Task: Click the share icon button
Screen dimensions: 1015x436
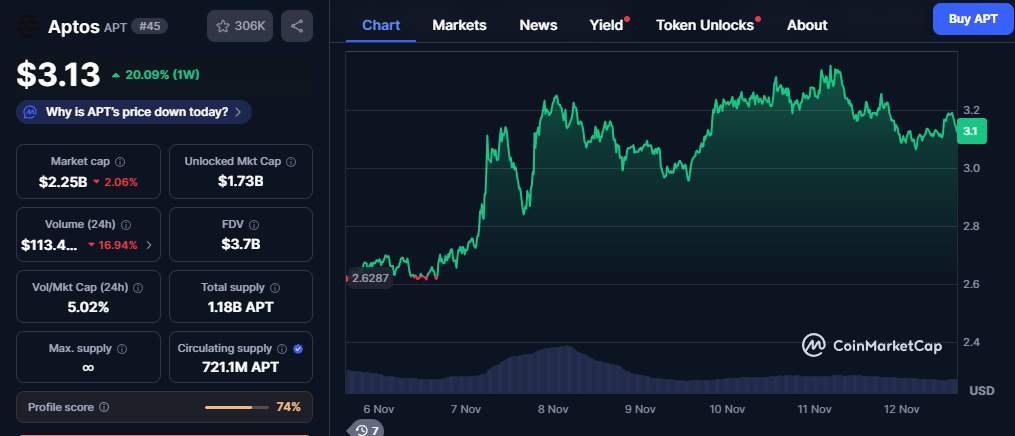Action: (297, 26)
